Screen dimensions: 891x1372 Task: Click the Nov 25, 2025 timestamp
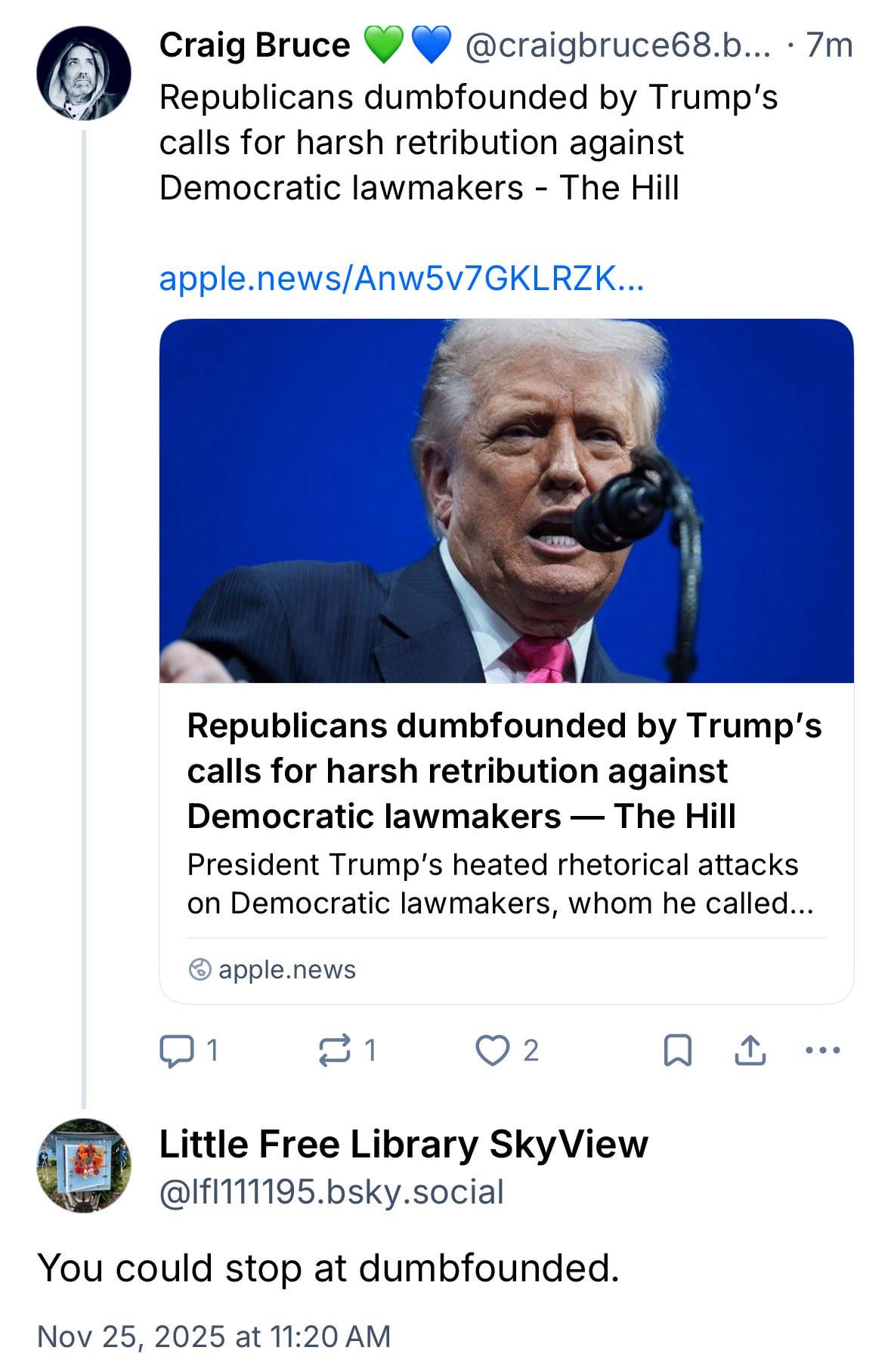[214, 1336]
